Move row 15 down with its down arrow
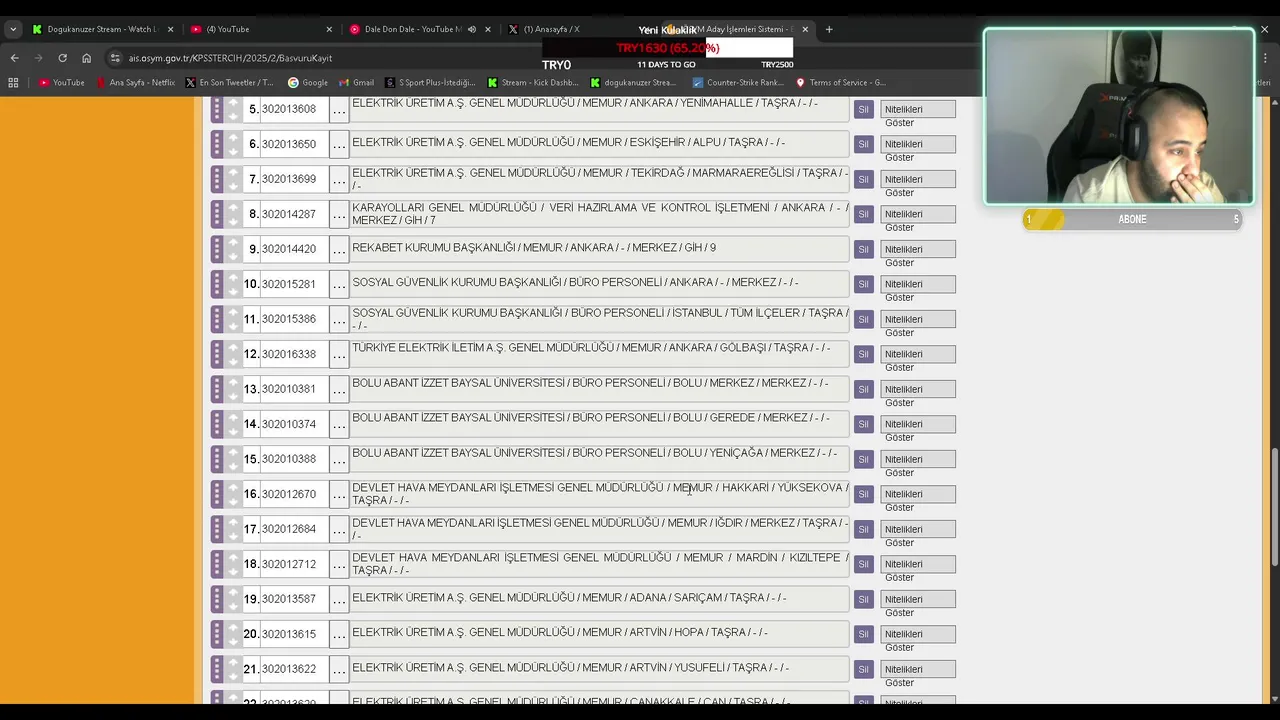Viewport: 1280px width, 720px height. (x=233, y=465)
